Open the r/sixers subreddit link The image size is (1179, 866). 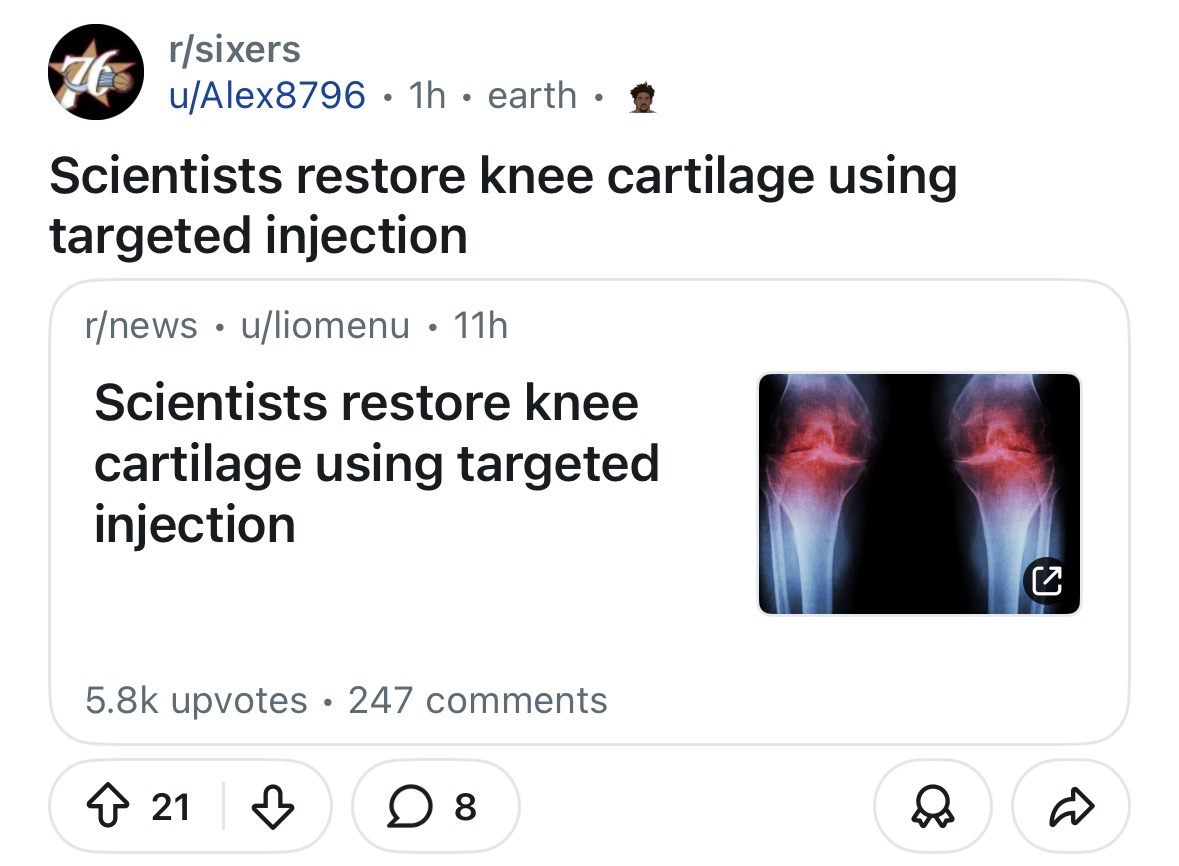pos(235,48)
